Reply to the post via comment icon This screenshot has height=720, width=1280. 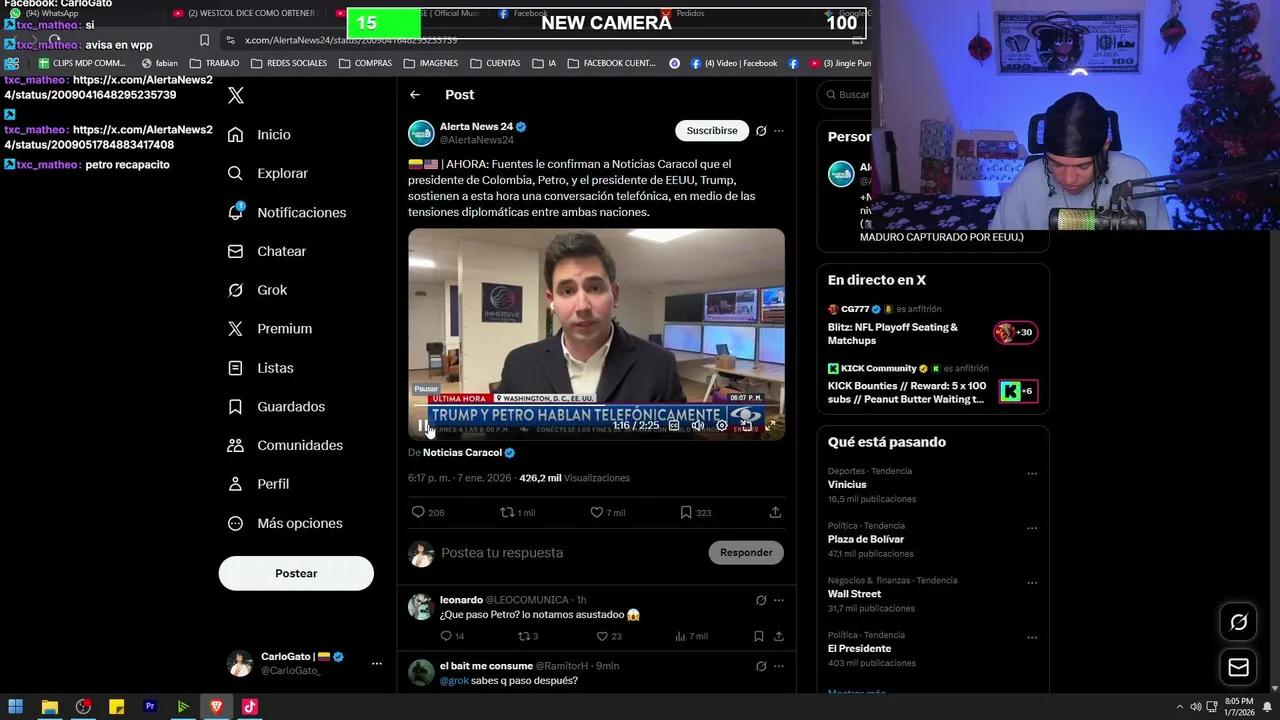pos(419,512)
